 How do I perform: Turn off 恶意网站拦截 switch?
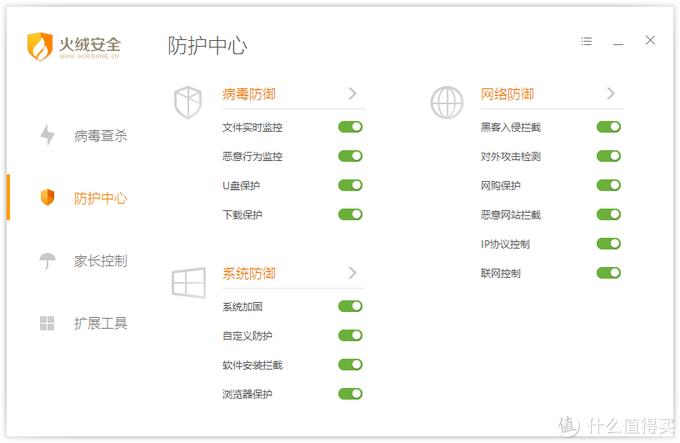[x=609, y=214]
